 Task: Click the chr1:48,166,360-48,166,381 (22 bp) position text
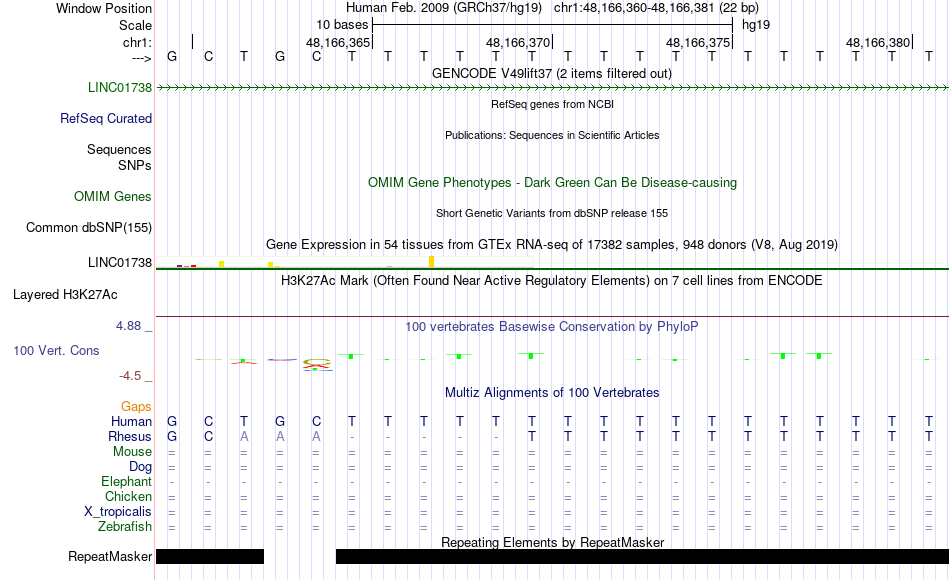click(656, 8)
